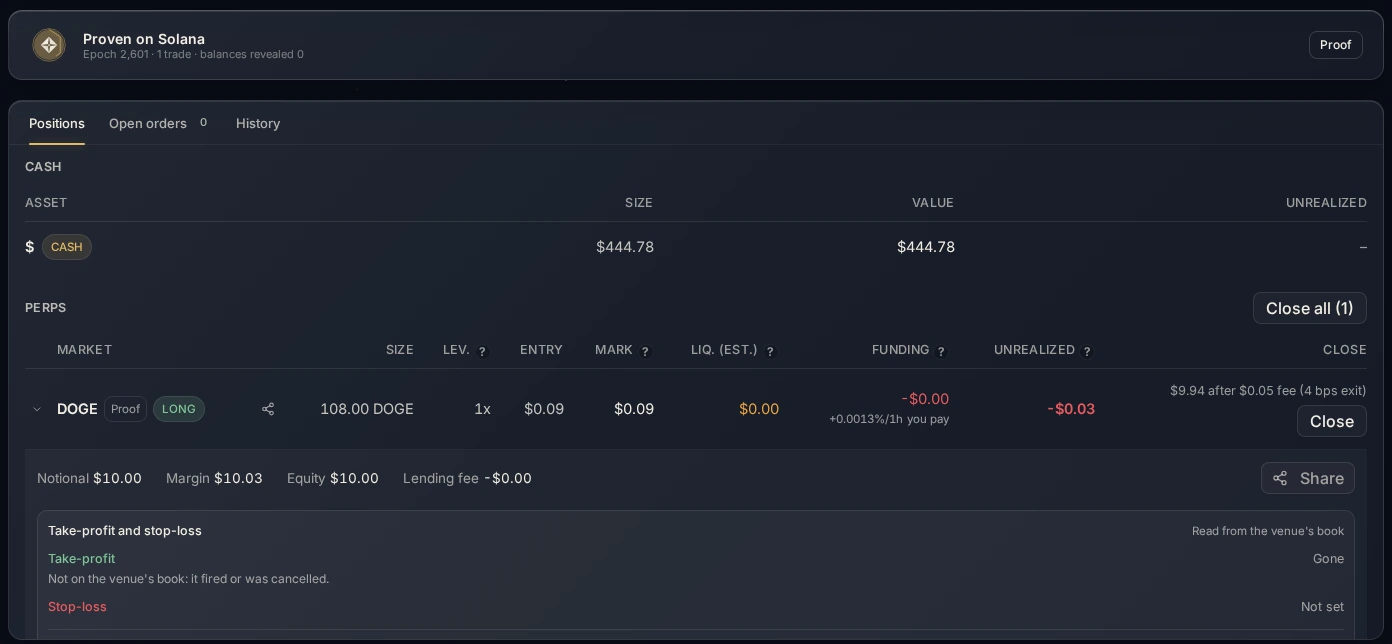Click the 108.00 DOGE size value
This screenshot has height=644, width=1392.
coord(367,409)
